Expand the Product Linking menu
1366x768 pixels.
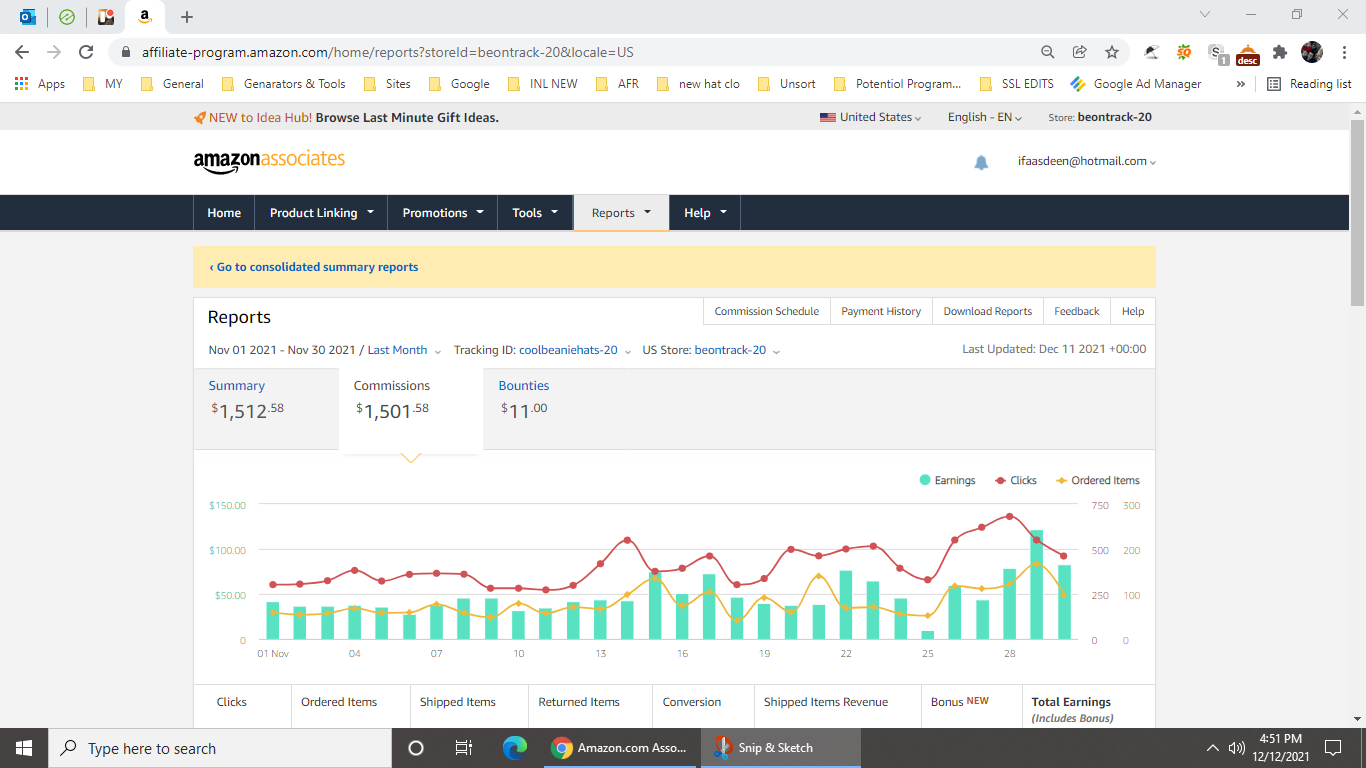pyautogui.click(x=321, y=213)
